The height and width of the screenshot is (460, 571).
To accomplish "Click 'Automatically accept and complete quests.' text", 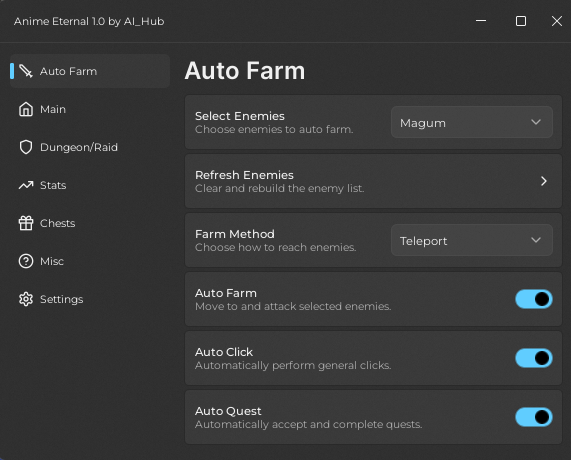I will [308, 425].
